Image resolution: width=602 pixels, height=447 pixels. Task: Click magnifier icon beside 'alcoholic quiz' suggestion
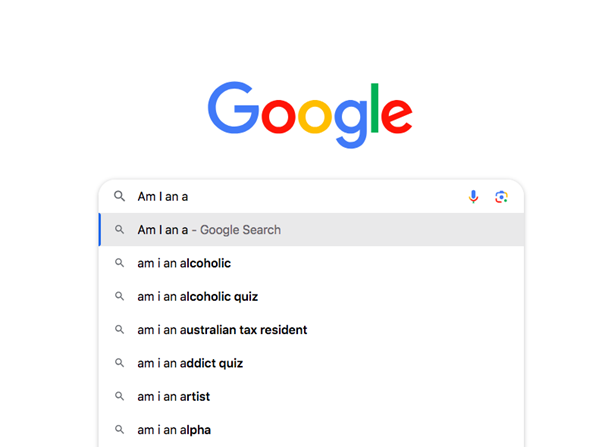pos(119,297)
